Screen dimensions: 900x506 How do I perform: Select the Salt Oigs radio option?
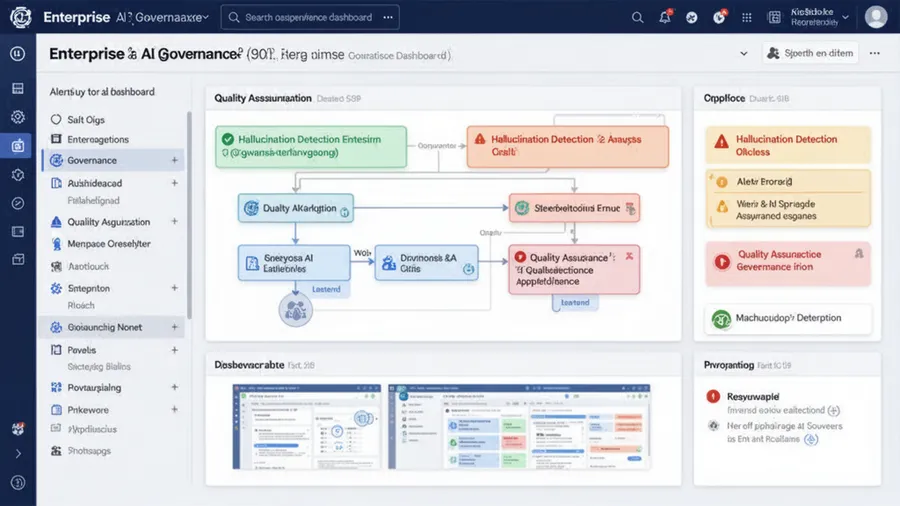(56, 119)
